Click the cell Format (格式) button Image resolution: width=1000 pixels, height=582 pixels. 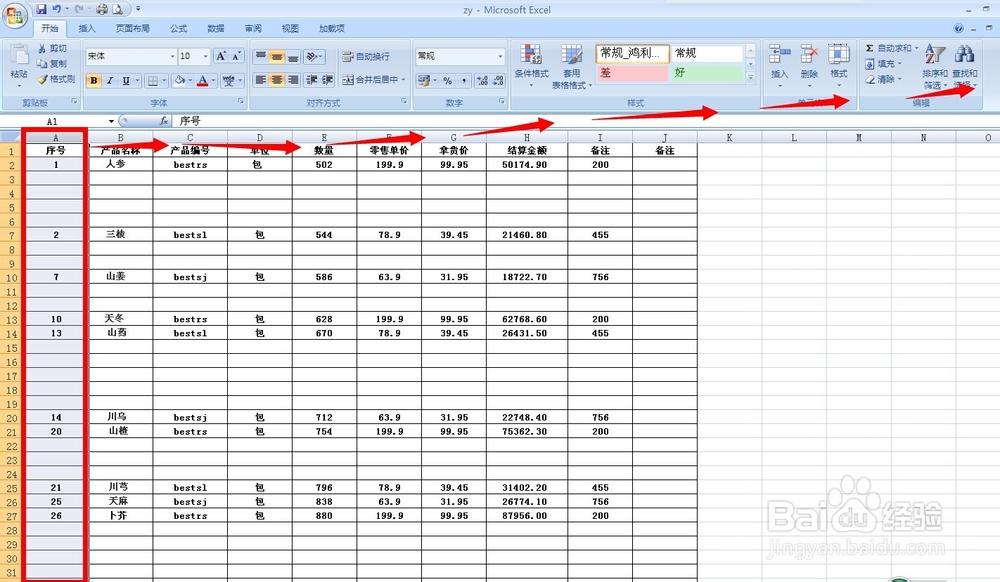coord(839,66)
